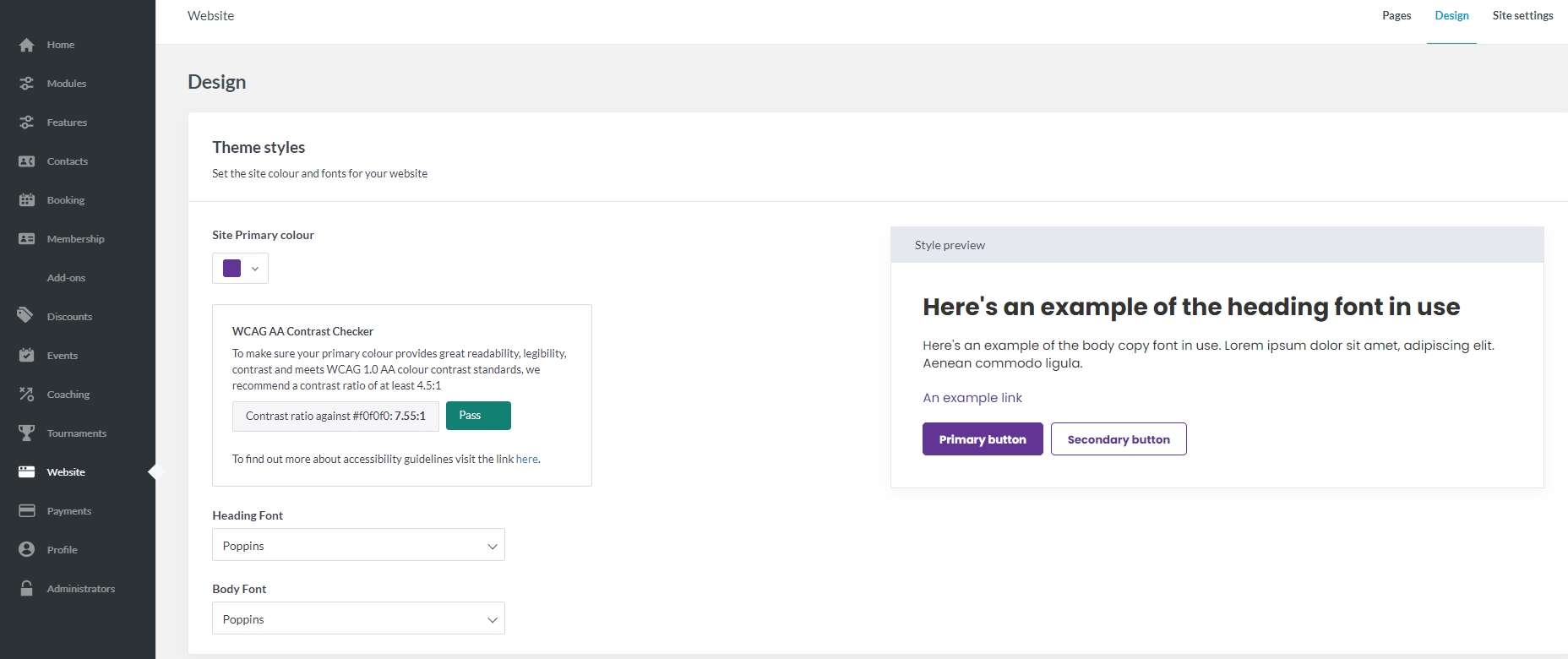Open the Tournaments trophy icon
The image size is (1568, 659).
27,433
